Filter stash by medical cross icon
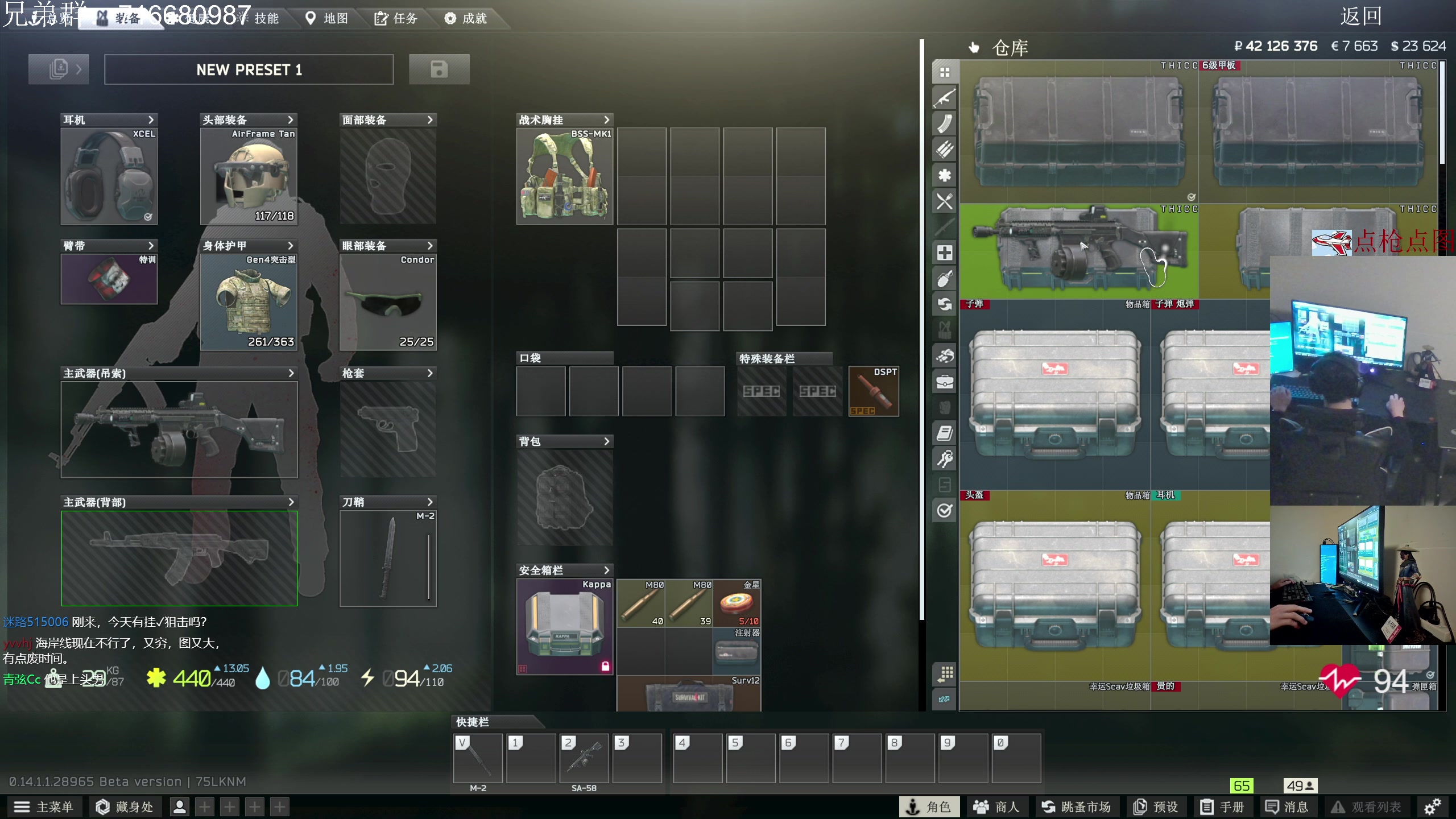 [x=945, y=253]
